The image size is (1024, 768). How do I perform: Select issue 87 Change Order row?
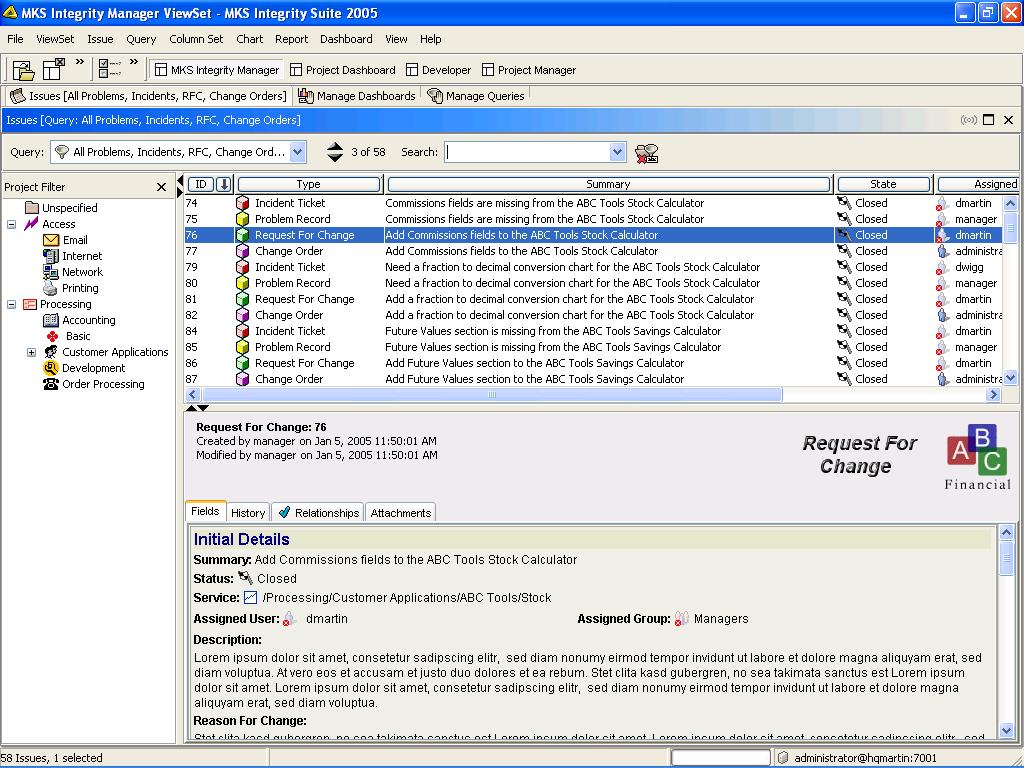pos(594,379)
